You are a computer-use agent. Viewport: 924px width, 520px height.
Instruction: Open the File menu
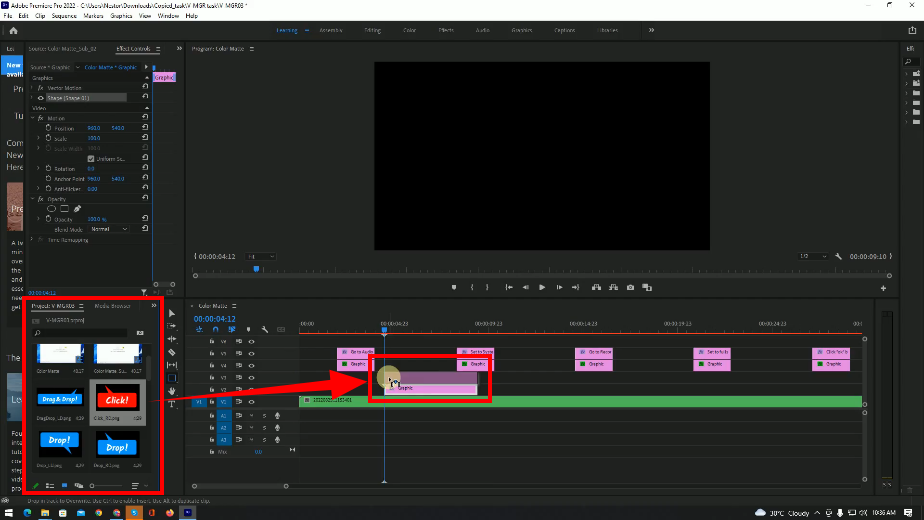click(8, 16)
